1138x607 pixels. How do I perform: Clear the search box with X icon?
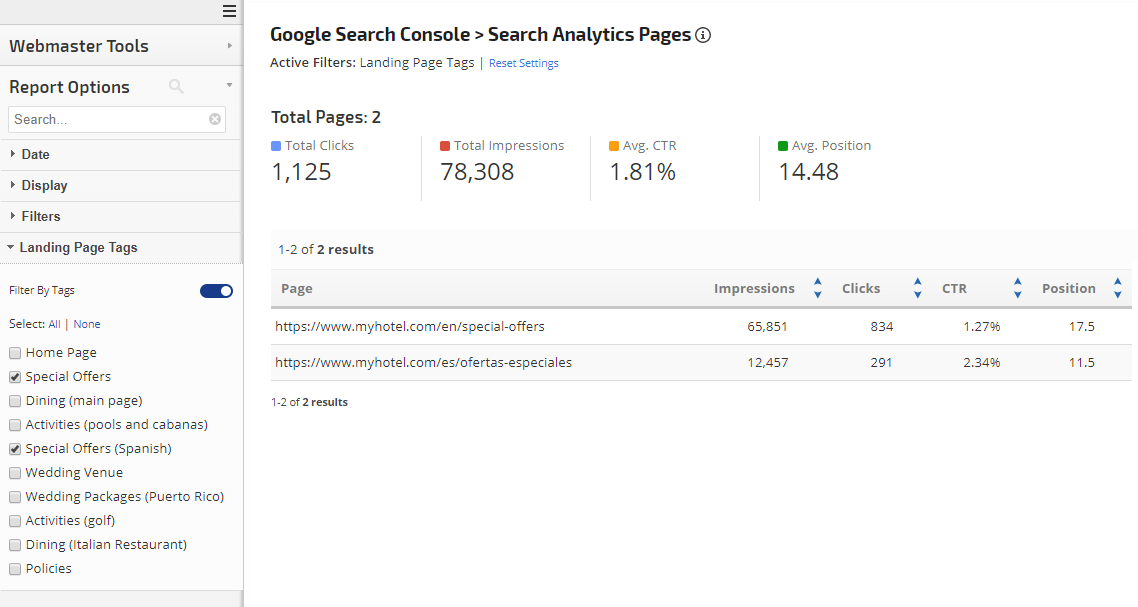(x=215, y=119)
